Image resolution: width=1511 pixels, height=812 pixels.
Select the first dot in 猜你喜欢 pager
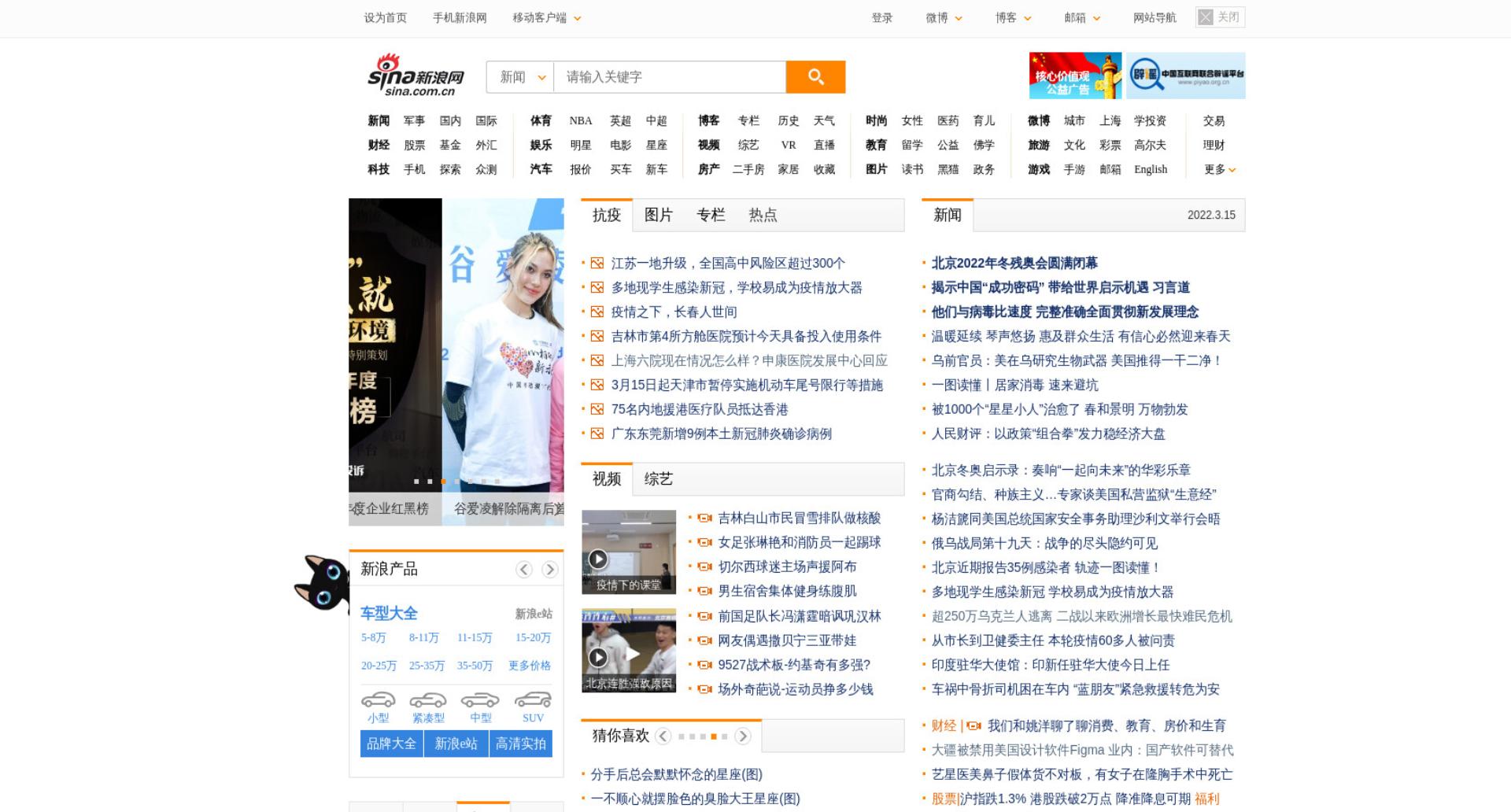coord(681,736)
